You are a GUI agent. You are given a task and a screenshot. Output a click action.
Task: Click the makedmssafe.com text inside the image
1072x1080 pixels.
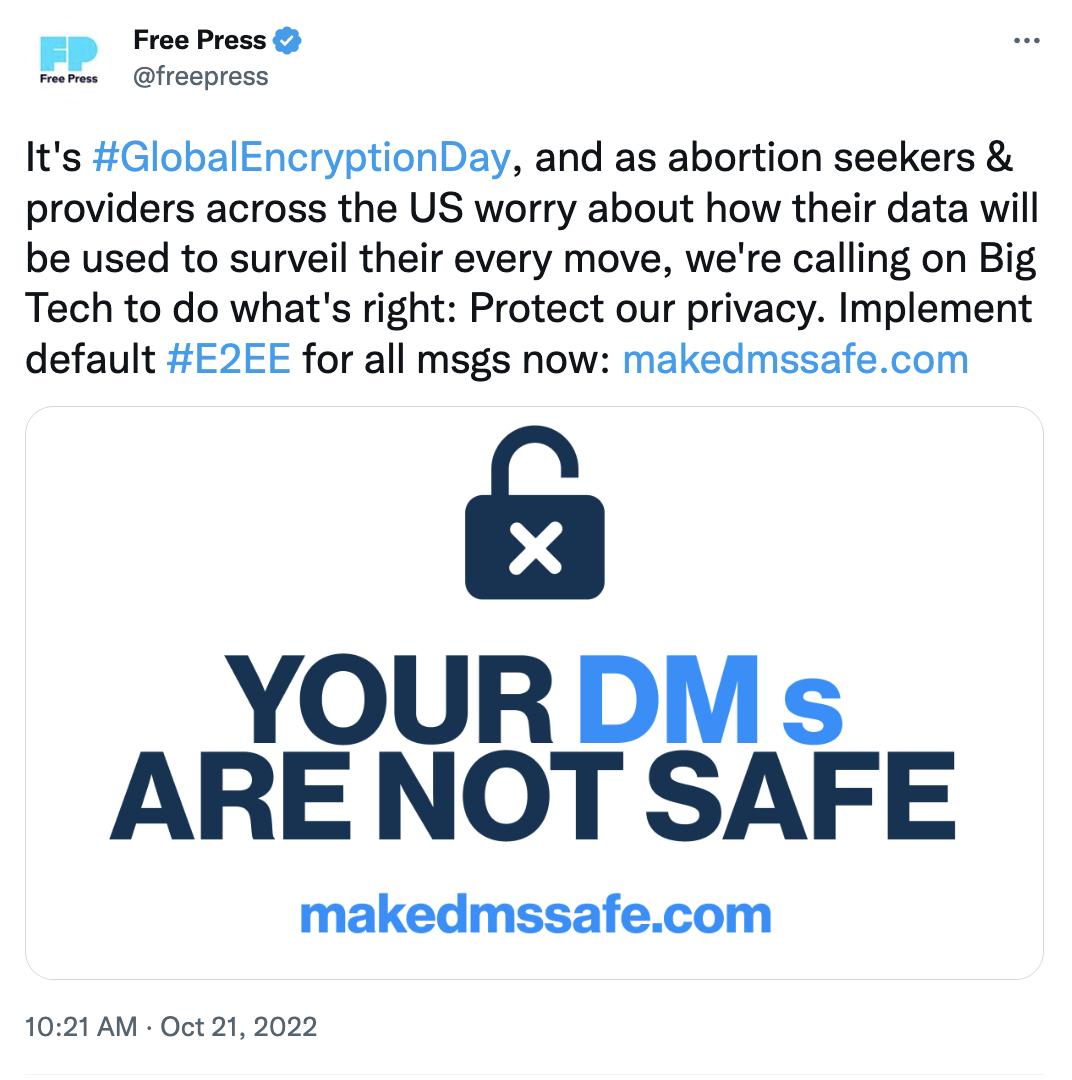535,912
